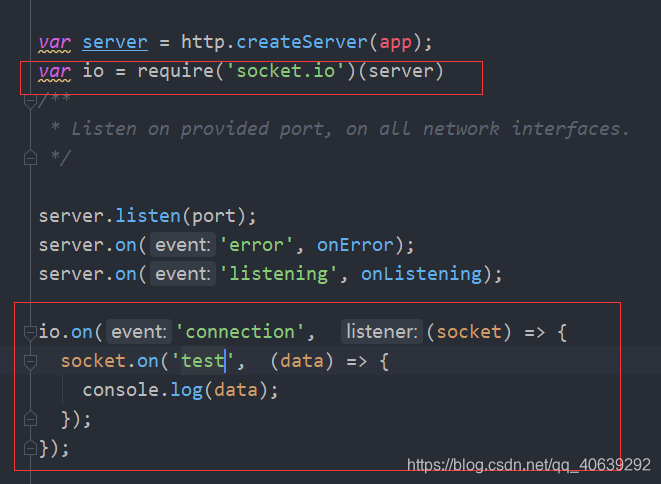This screenshot has width=661, height=484.
Task: Click the 'event:' hint before 'error'
Action: click(183, 245)
